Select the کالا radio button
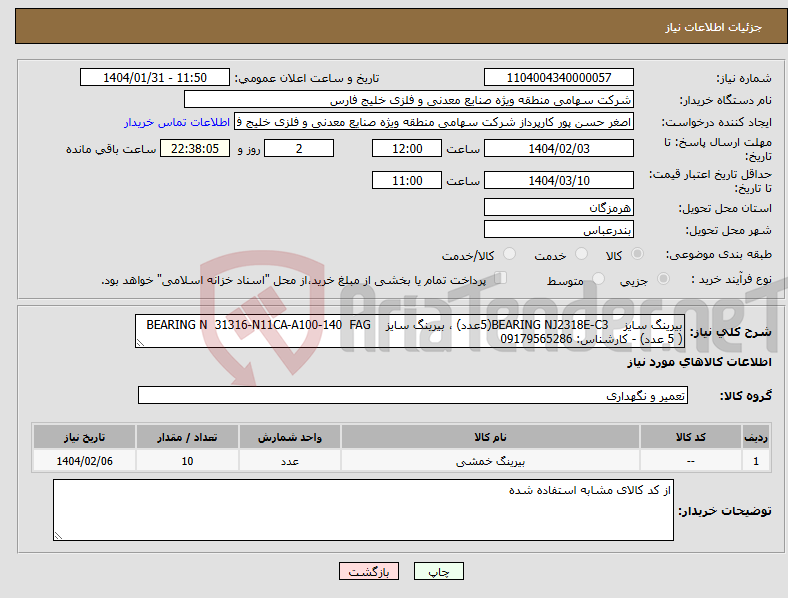Viewport: 788px width, 598px height. 637,254
